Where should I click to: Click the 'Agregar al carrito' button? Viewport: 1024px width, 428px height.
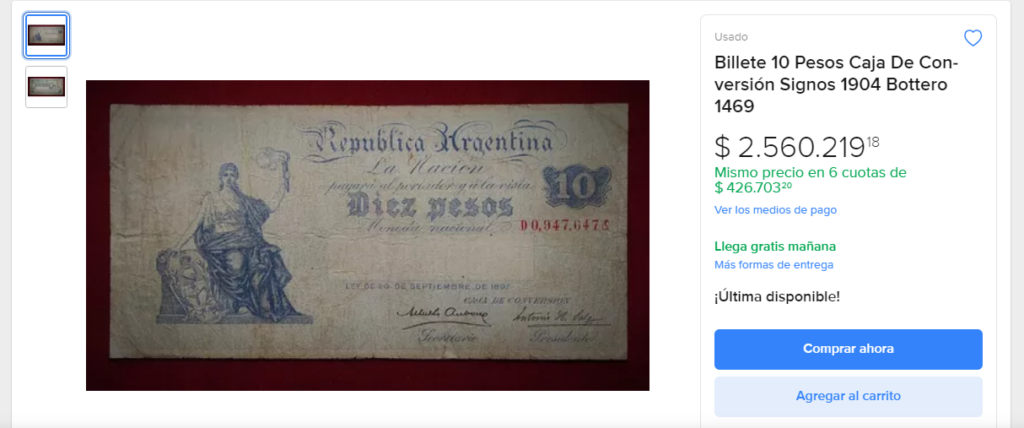[848, 396]
